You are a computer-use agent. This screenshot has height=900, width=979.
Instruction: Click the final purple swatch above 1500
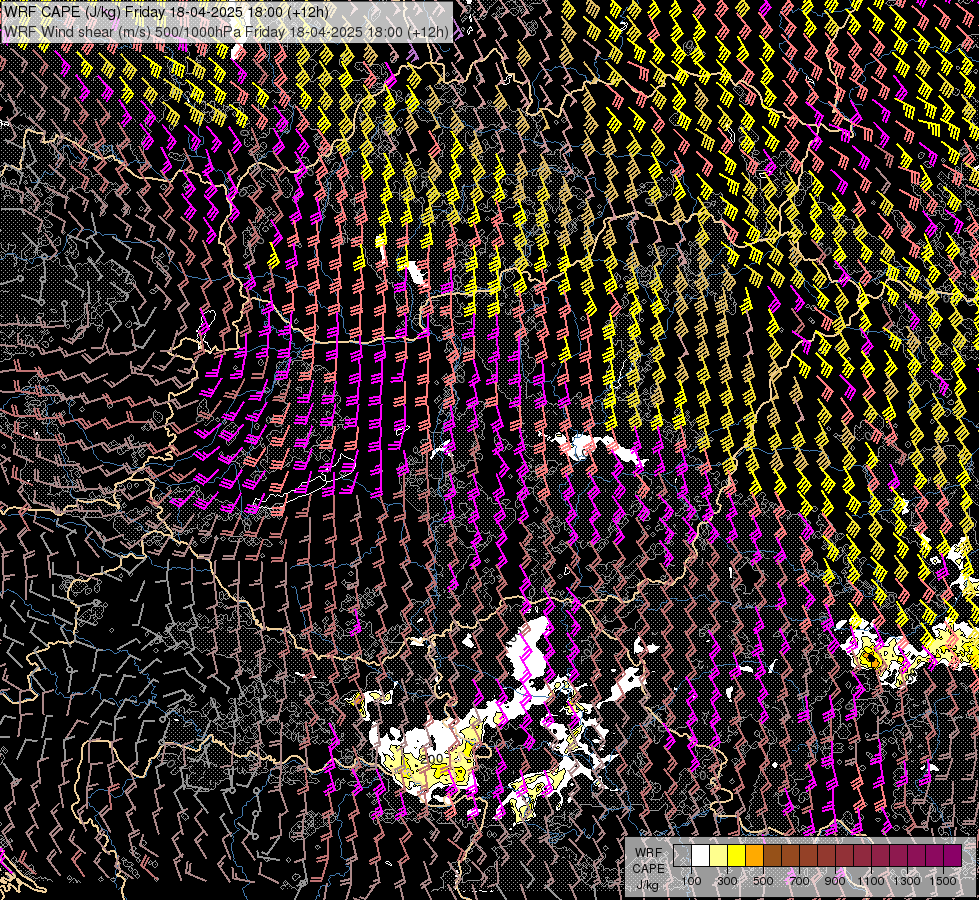pos(953,855)
